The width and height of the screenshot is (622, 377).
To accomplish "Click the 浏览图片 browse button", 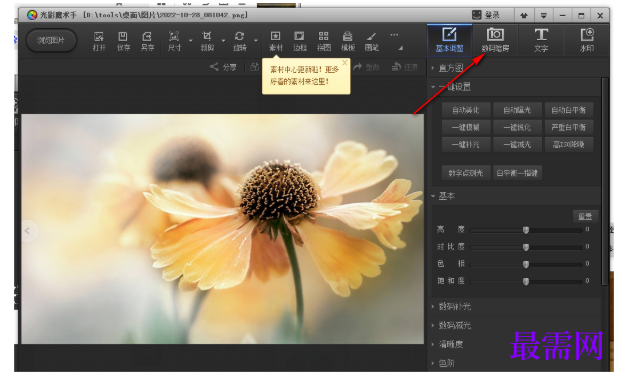I will coord(51,40).
